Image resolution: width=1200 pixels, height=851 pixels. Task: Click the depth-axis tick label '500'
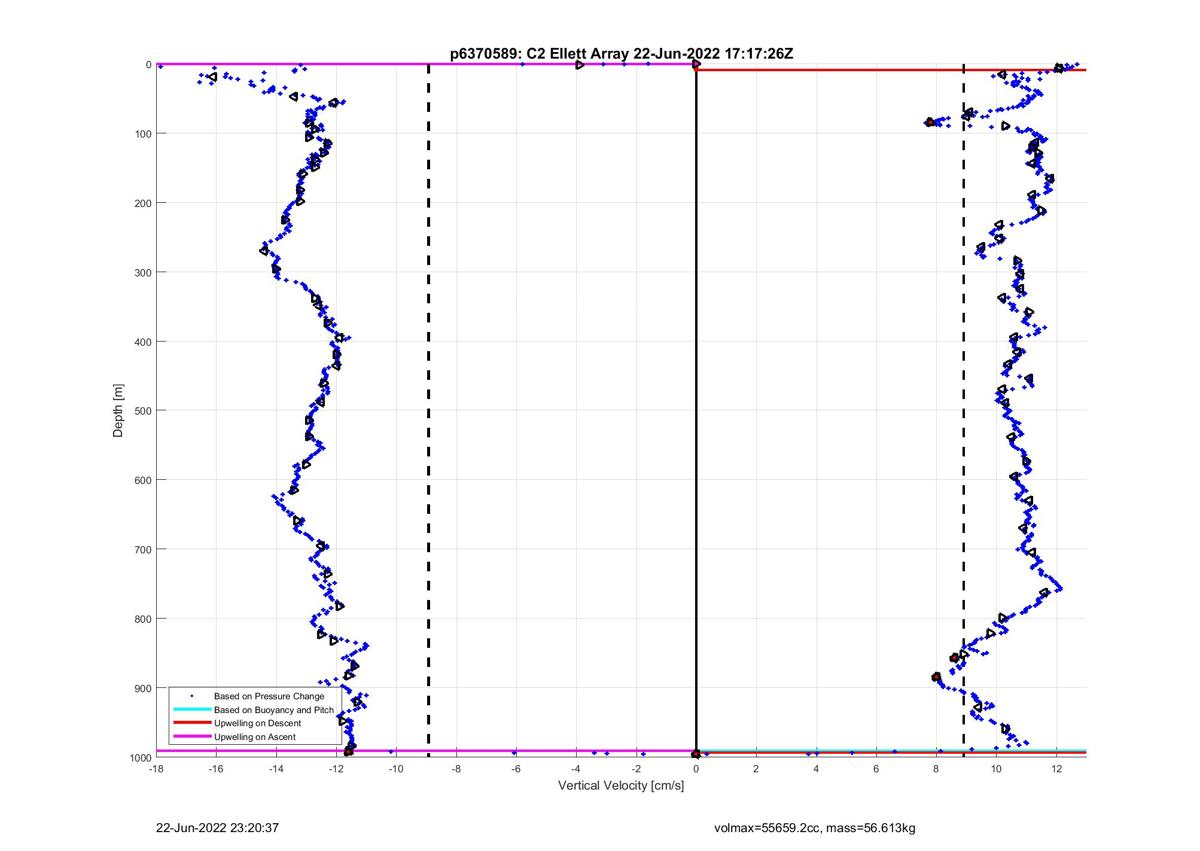[x=143, y=411]
